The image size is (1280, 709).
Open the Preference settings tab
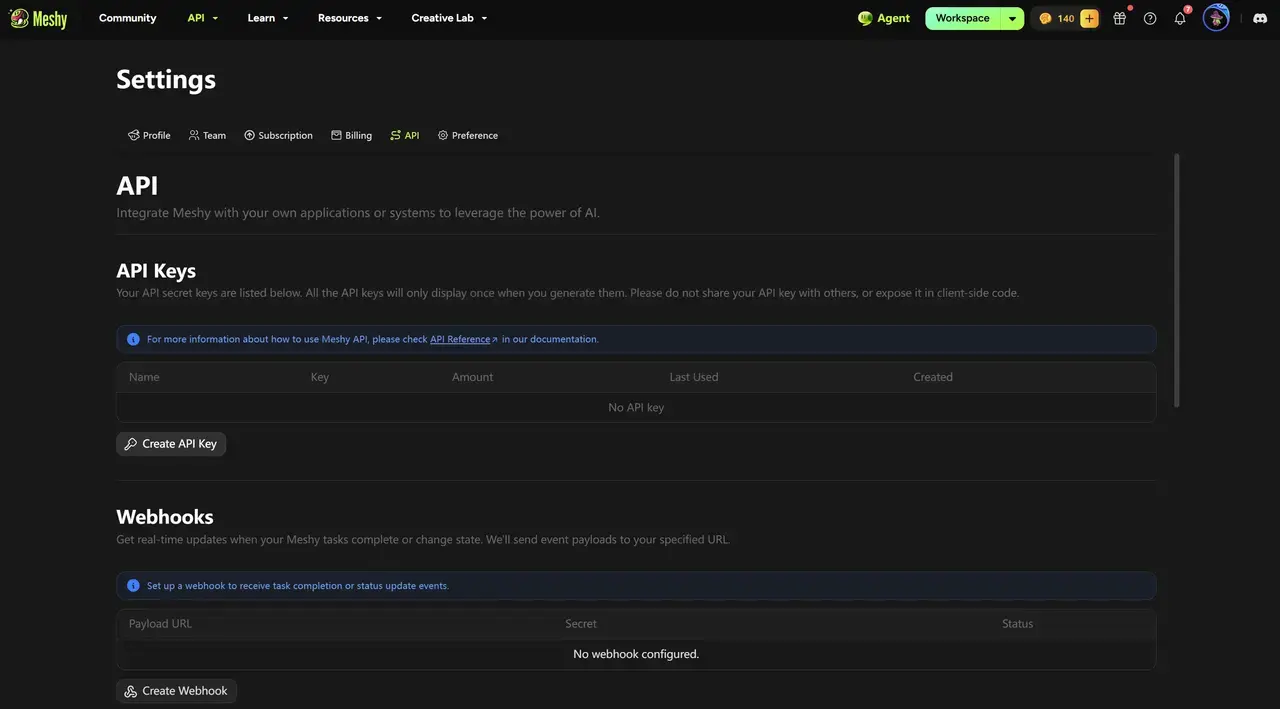[467, 135]
